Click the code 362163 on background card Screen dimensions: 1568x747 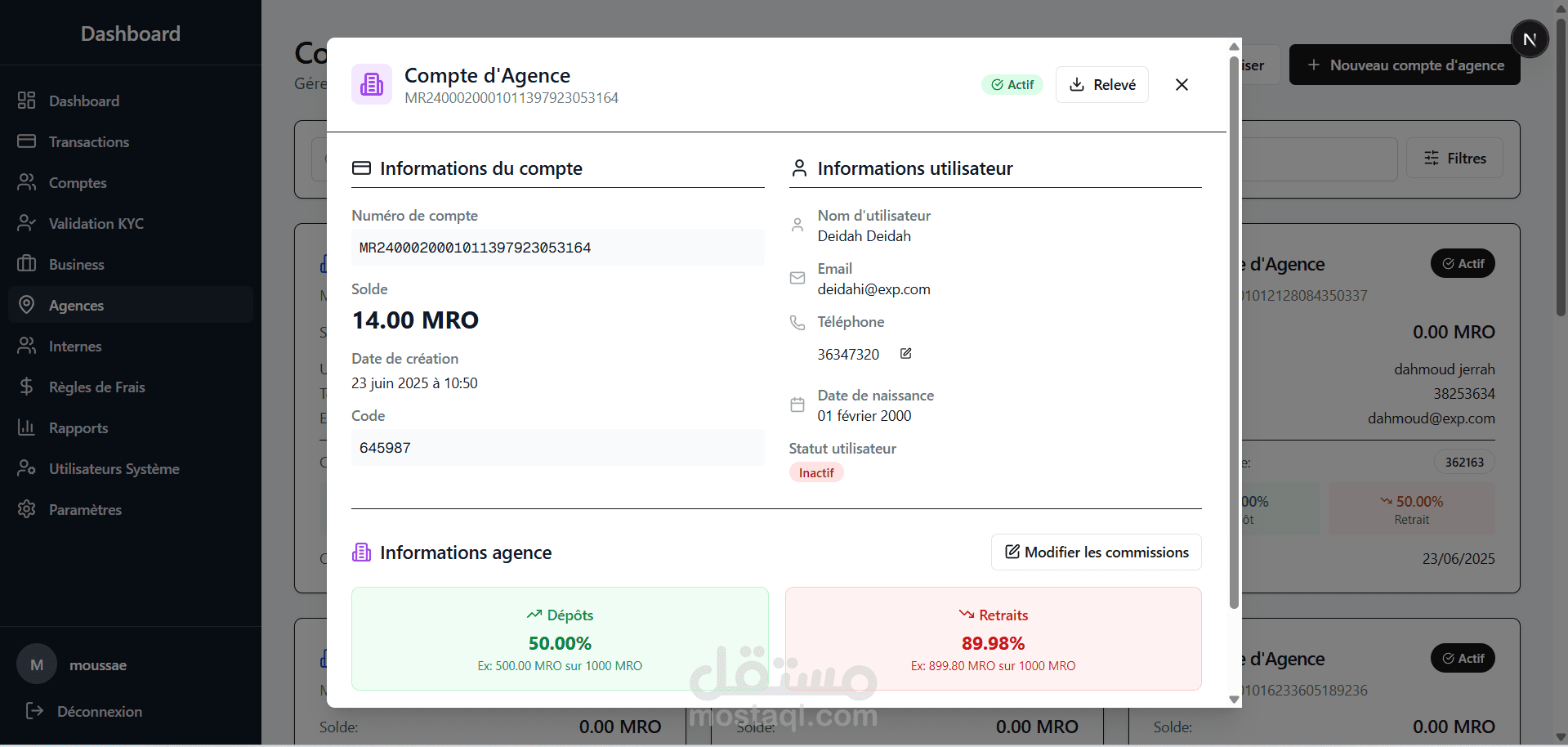point(1464,462)
